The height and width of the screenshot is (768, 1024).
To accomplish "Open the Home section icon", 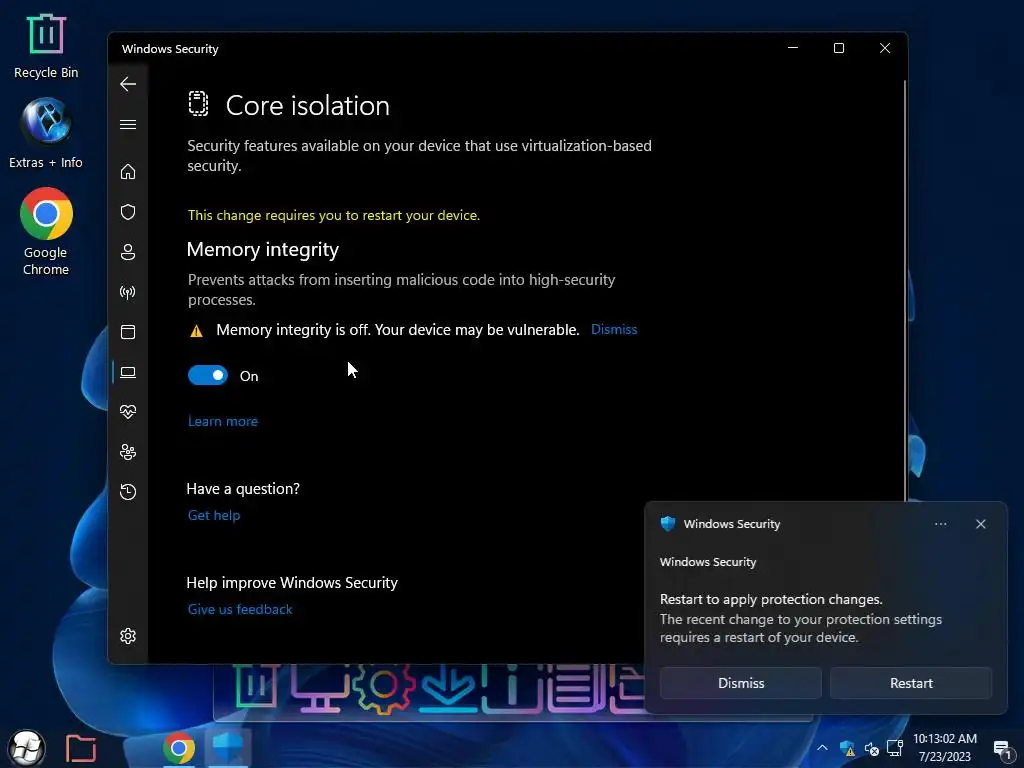I will point(128,171).
